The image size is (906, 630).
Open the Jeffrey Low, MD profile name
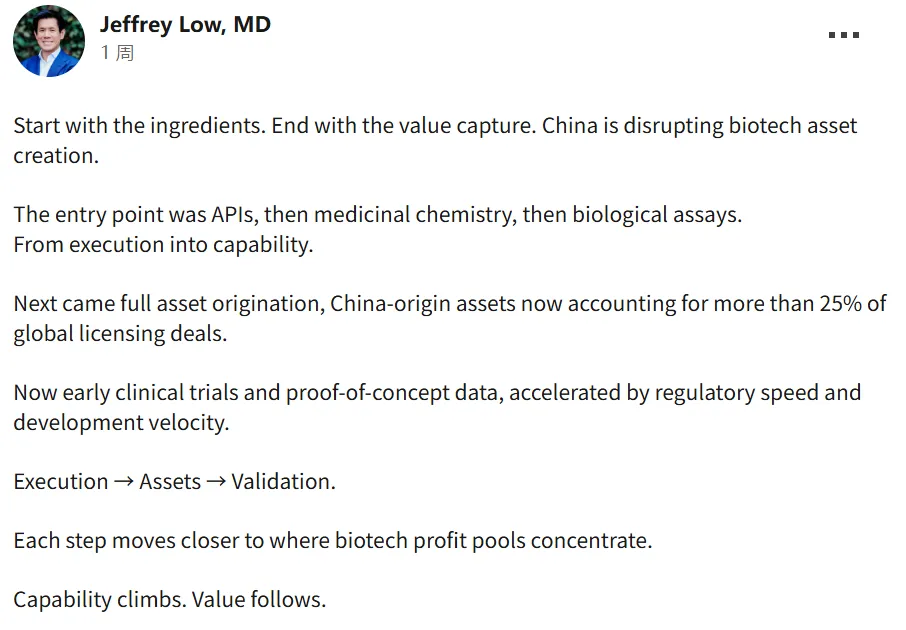pos(185,25)
